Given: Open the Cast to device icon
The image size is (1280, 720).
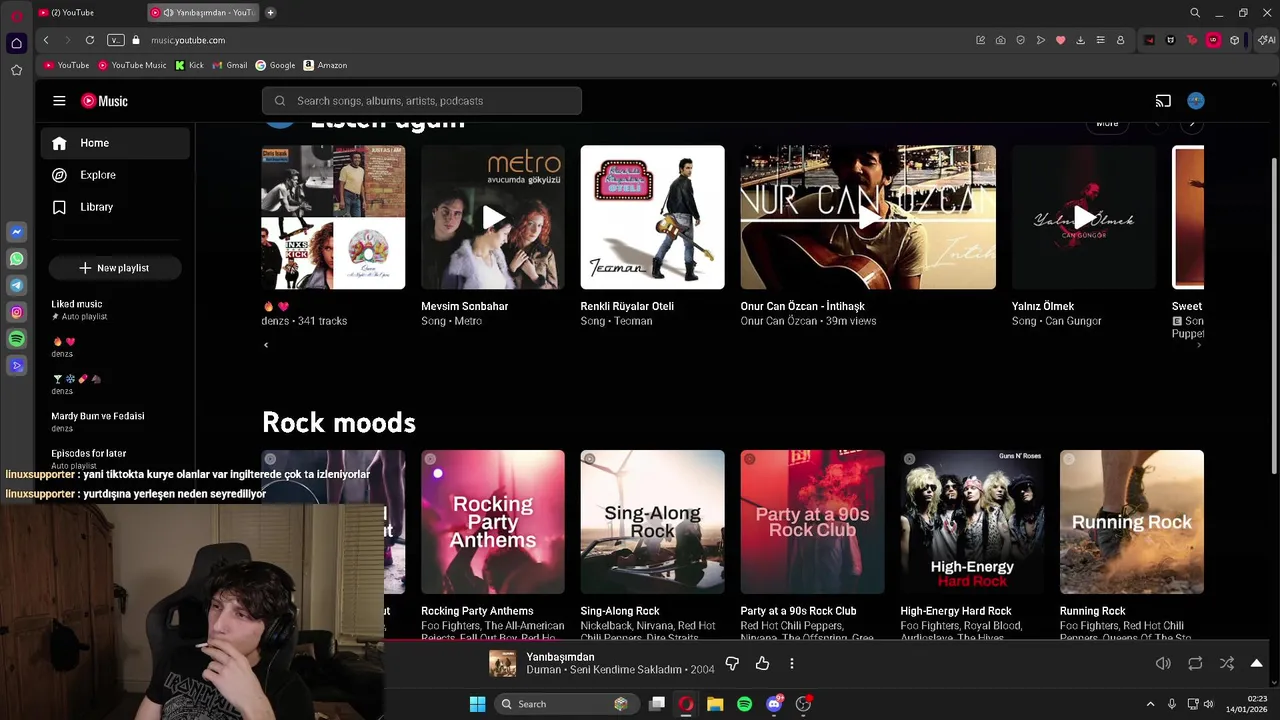Looking at the screenshot, I should (1163, 101).
